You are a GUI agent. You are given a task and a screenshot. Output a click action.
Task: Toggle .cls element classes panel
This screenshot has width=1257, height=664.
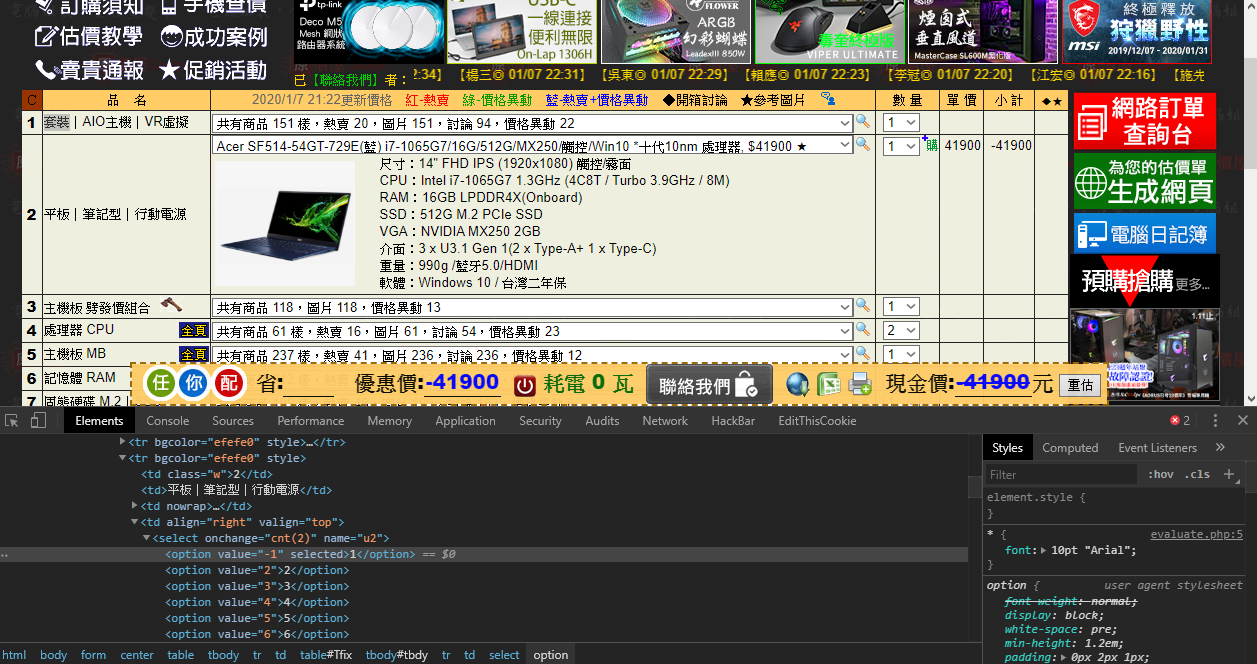tap(1198, 474)
